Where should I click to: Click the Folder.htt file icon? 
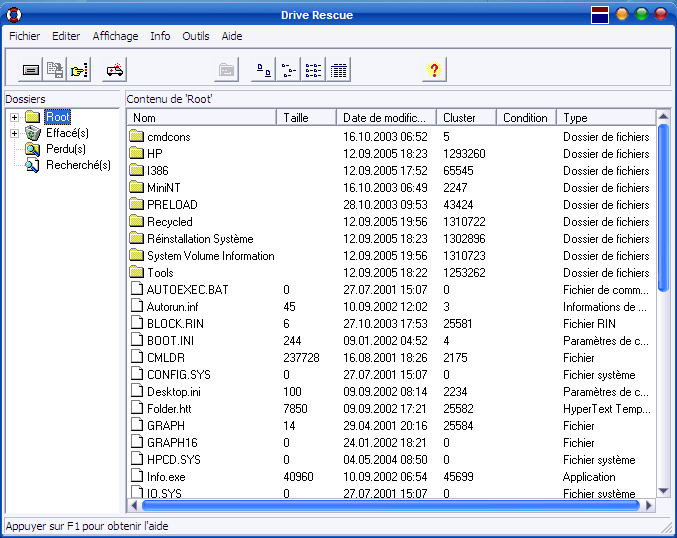137,408
